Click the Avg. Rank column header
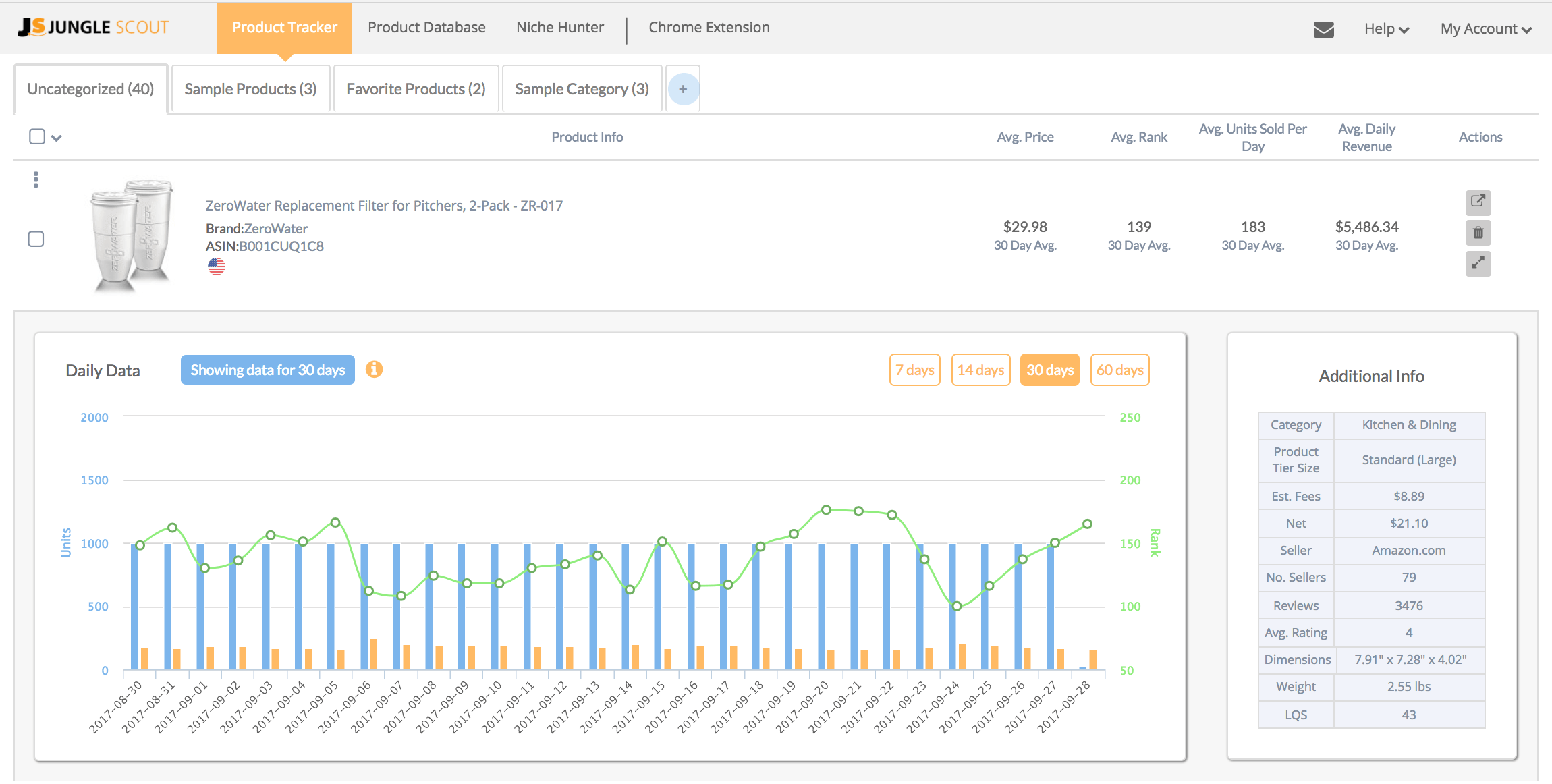The height and width of the screenshot is (784, 1552). pyautogui.click(x=1139, y=137)
